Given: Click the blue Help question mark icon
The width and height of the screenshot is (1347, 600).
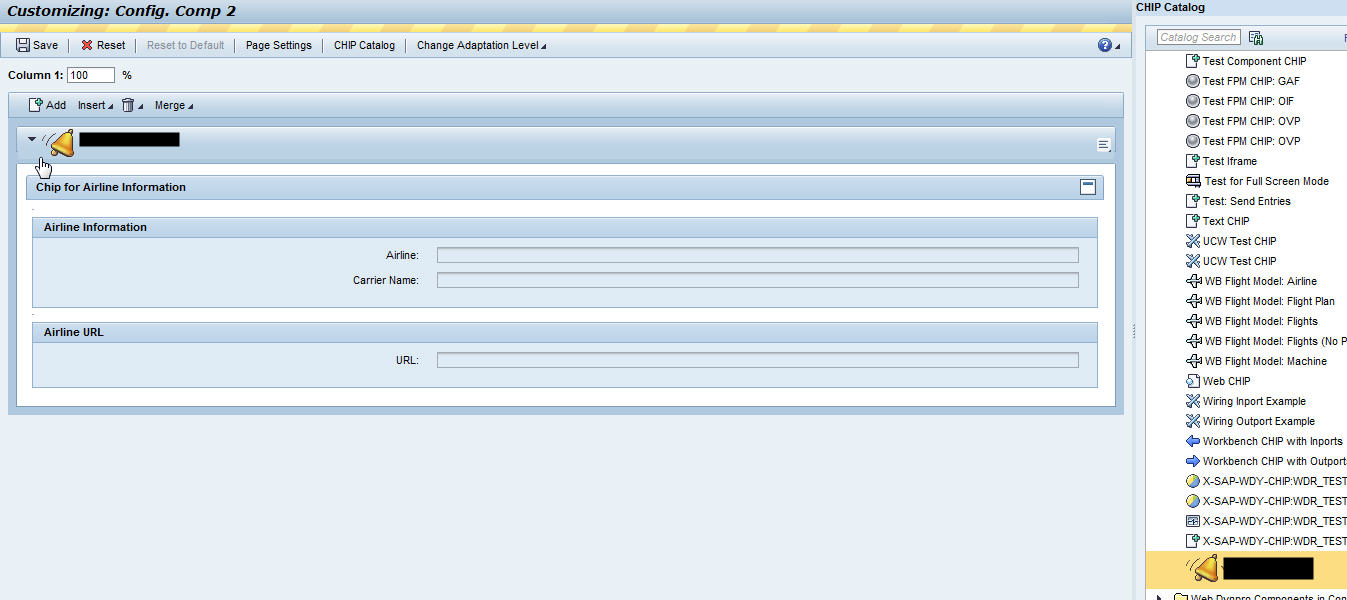Looking at the screenshot, I should tap(1102, 45).
